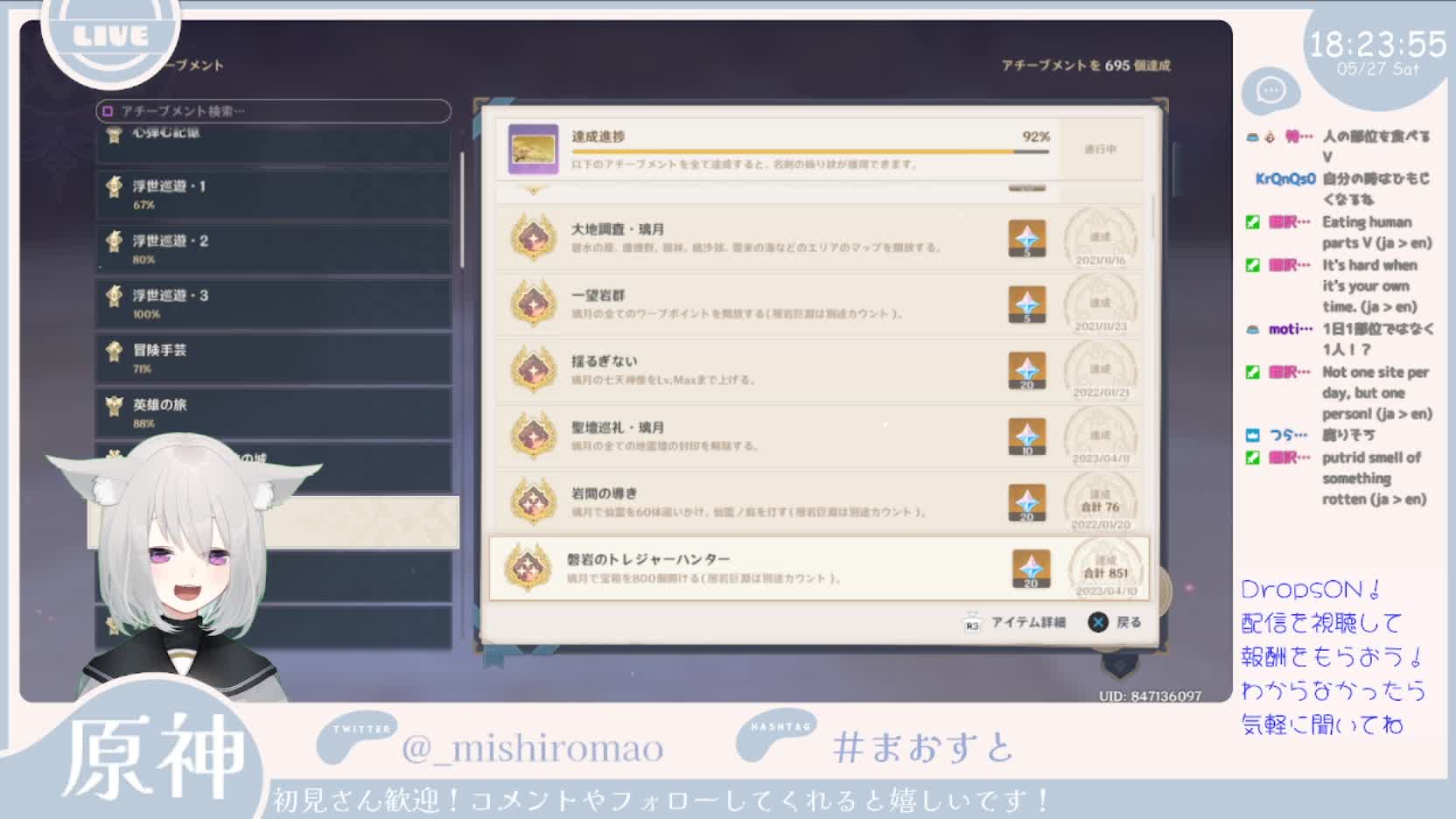Click the 進行中 status button
The image size is (1456, 819).
coord(1100,150)
